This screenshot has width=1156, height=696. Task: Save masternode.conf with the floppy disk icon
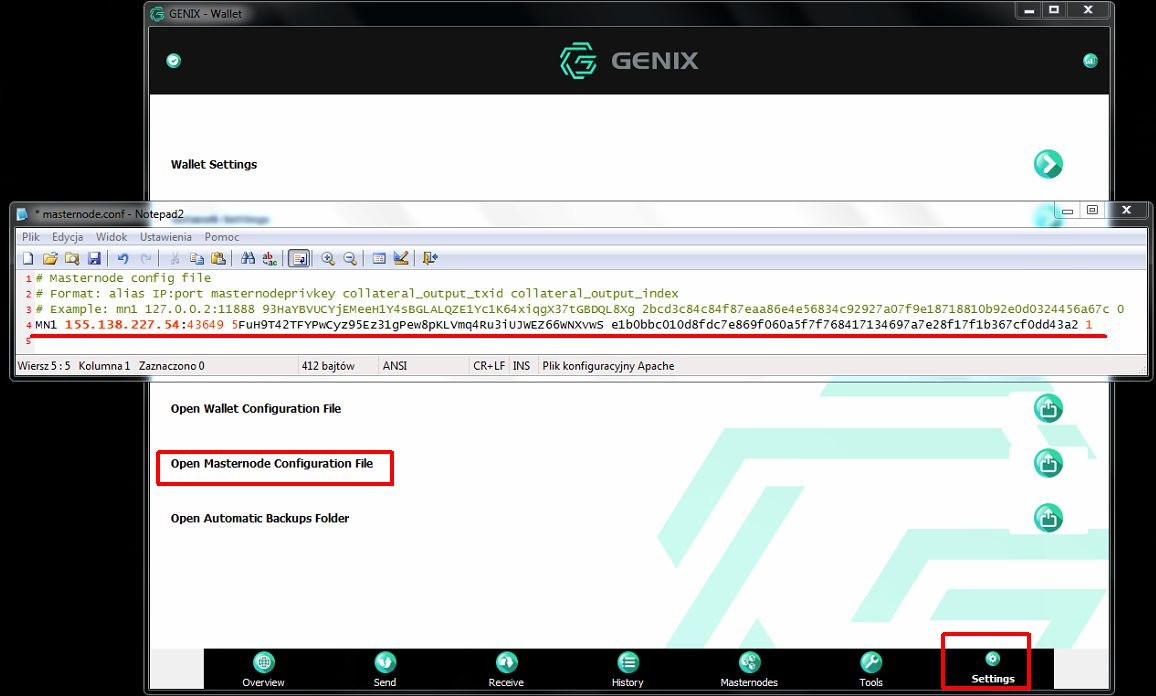click(x=94, y=258)
